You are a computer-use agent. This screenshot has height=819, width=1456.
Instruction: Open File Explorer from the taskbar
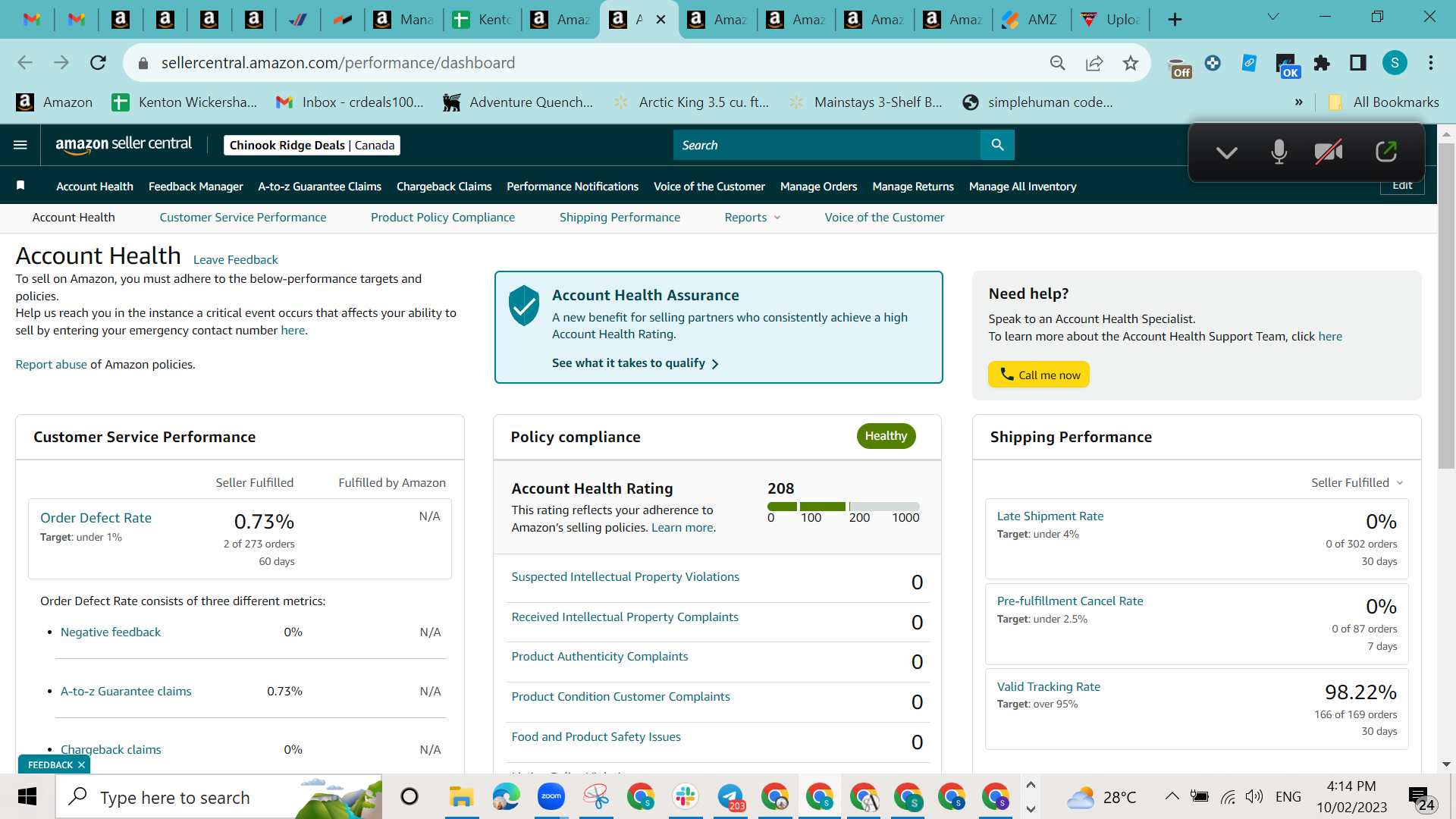(x=461, y=797)
